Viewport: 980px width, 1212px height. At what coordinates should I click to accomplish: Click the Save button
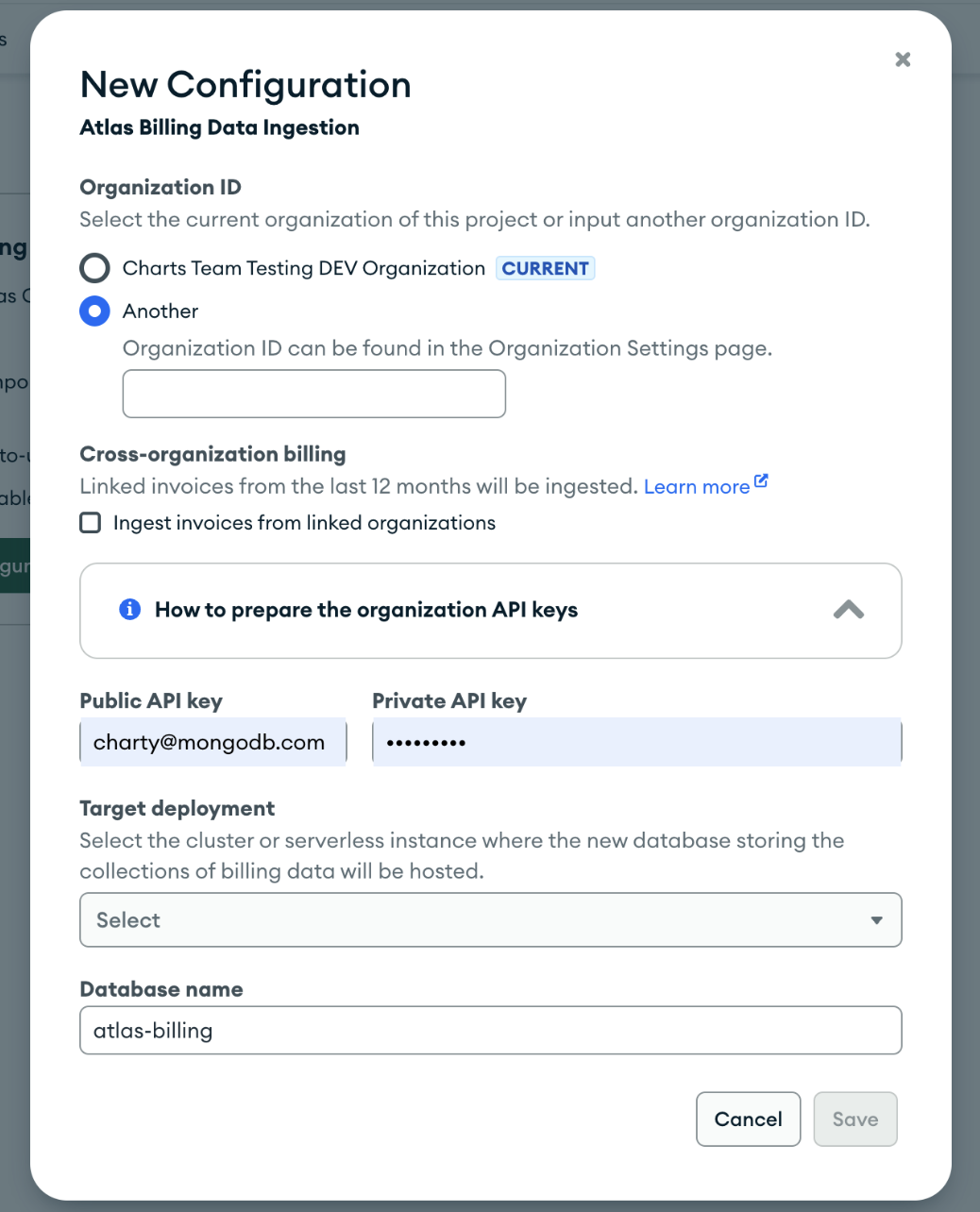(855, 1119)
